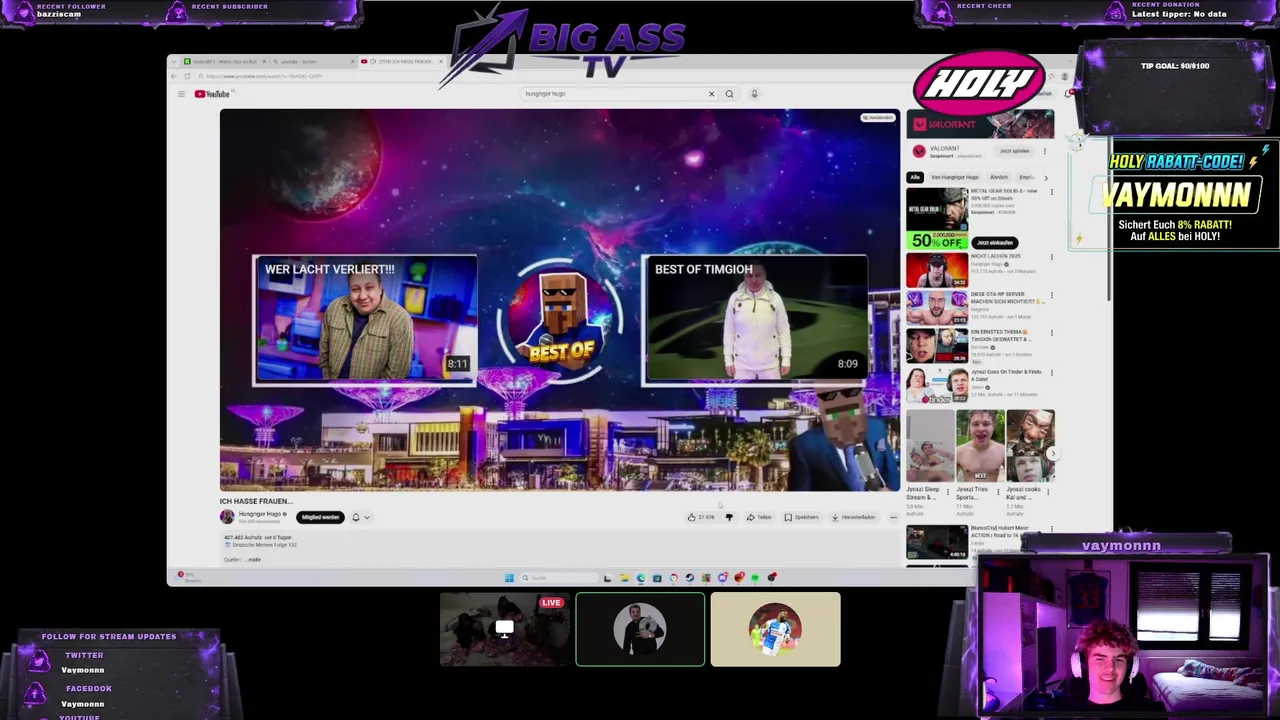Screen dimensions: 1280x720
Task: Open options for EIN ERNSTES THEMA
Action: 1051,333
